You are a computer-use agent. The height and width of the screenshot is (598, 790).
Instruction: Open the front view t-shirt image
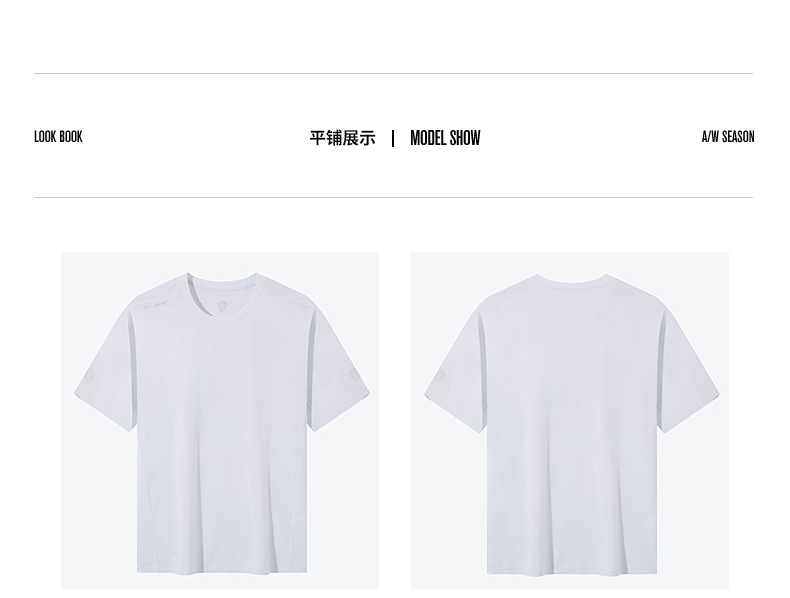(220, 420)
